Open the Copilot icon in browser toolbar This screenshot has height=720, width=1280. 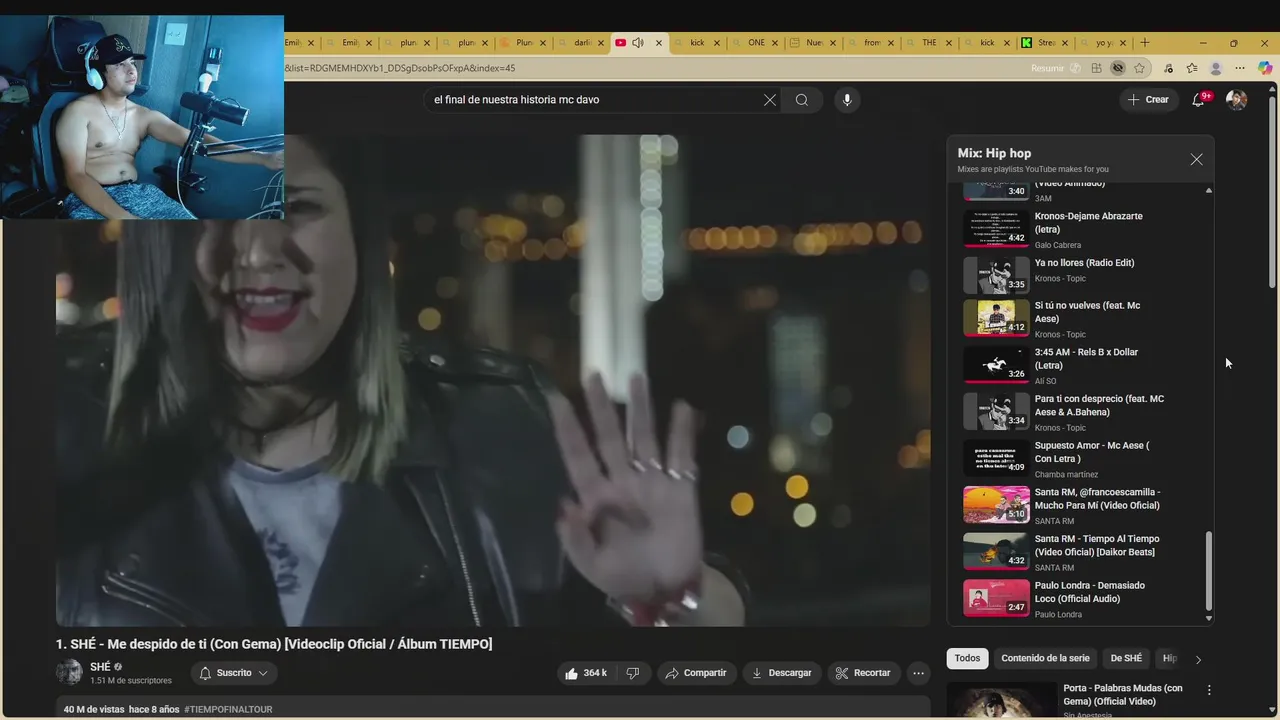[x=1265, y=68]
